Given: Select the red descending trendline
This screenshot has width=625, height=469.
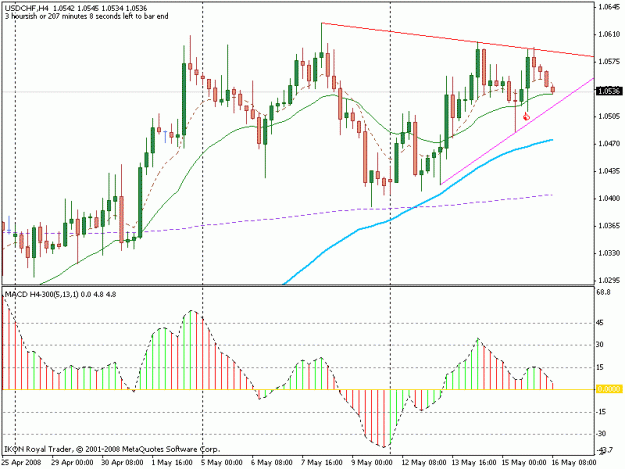Looking at the screenshot, I should point(458,40).
